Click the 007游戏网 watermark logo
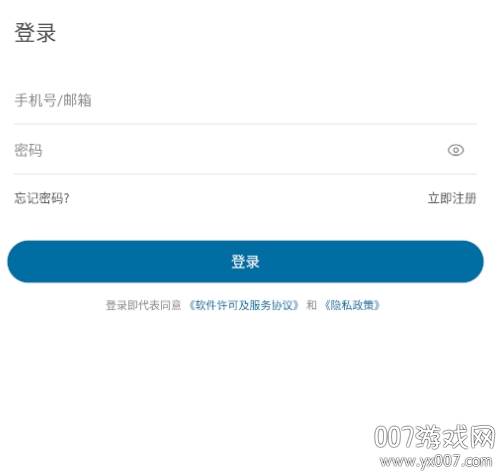The height and width of the screenshot is (475, 503). (x=434, y=437)
